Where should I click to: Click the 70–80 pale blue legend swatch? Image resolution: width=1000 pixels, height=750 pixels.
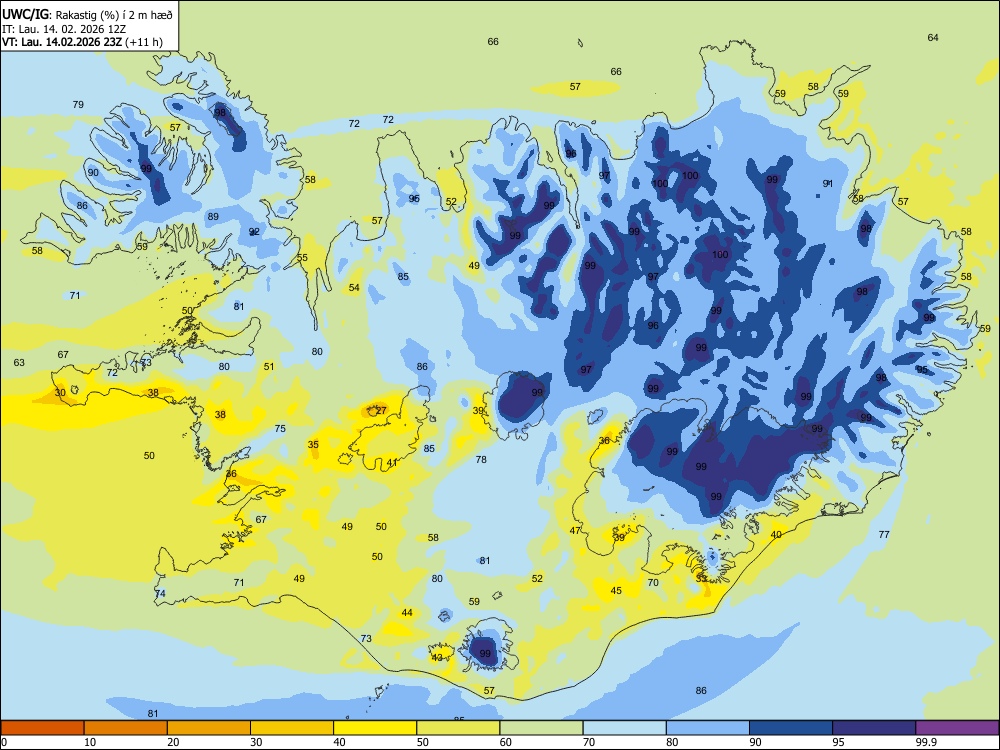point(624,728)
